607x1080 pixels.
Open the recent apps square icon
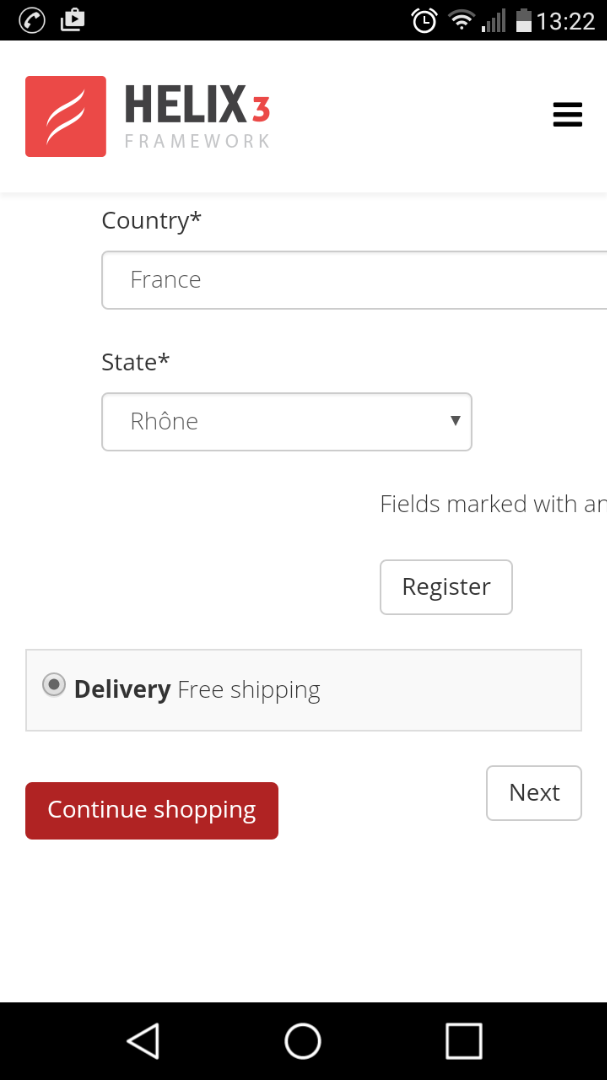coord(463,1041)
